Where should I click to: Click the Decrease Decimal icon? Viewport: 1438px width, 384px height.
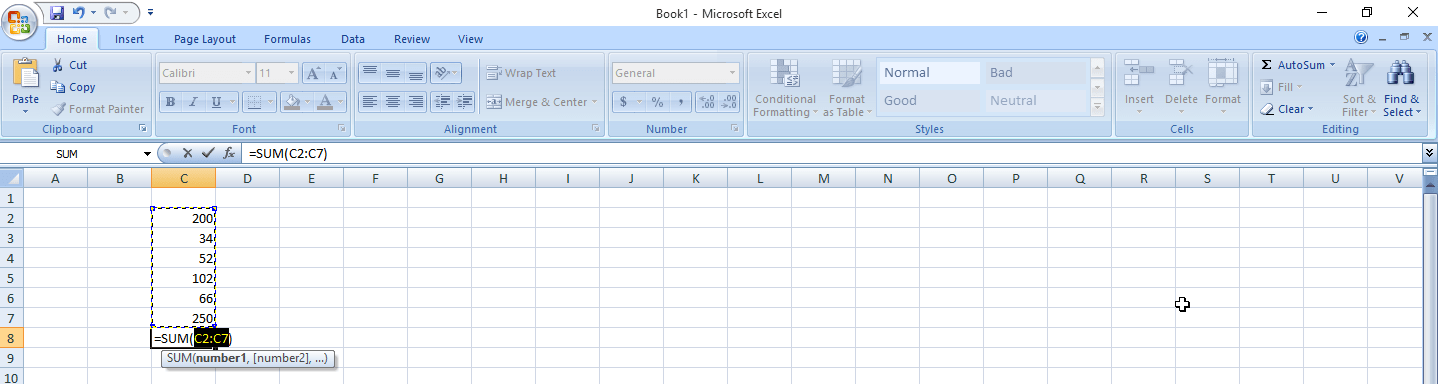[x=730, y=101]
